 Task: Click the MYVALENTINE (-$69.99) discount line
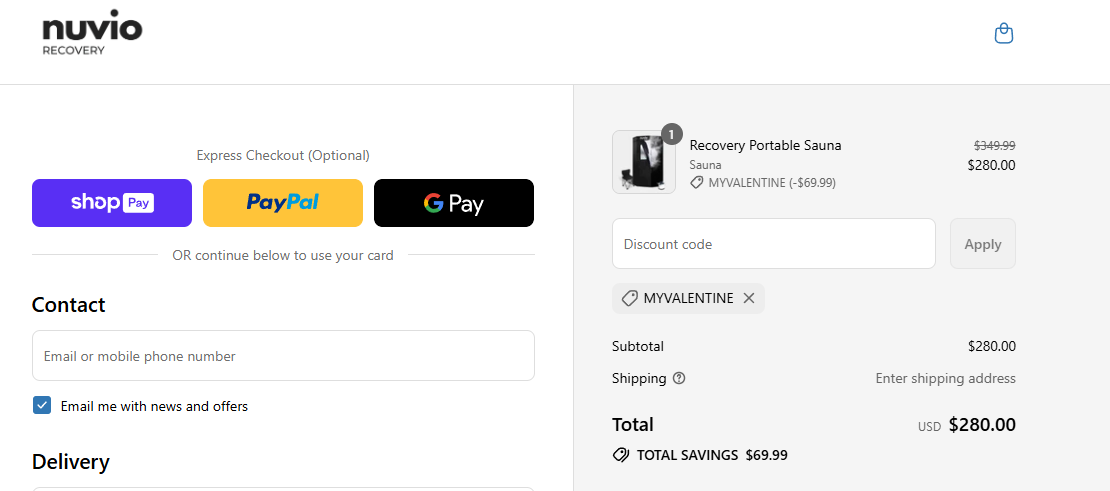[x=772, y=183]
